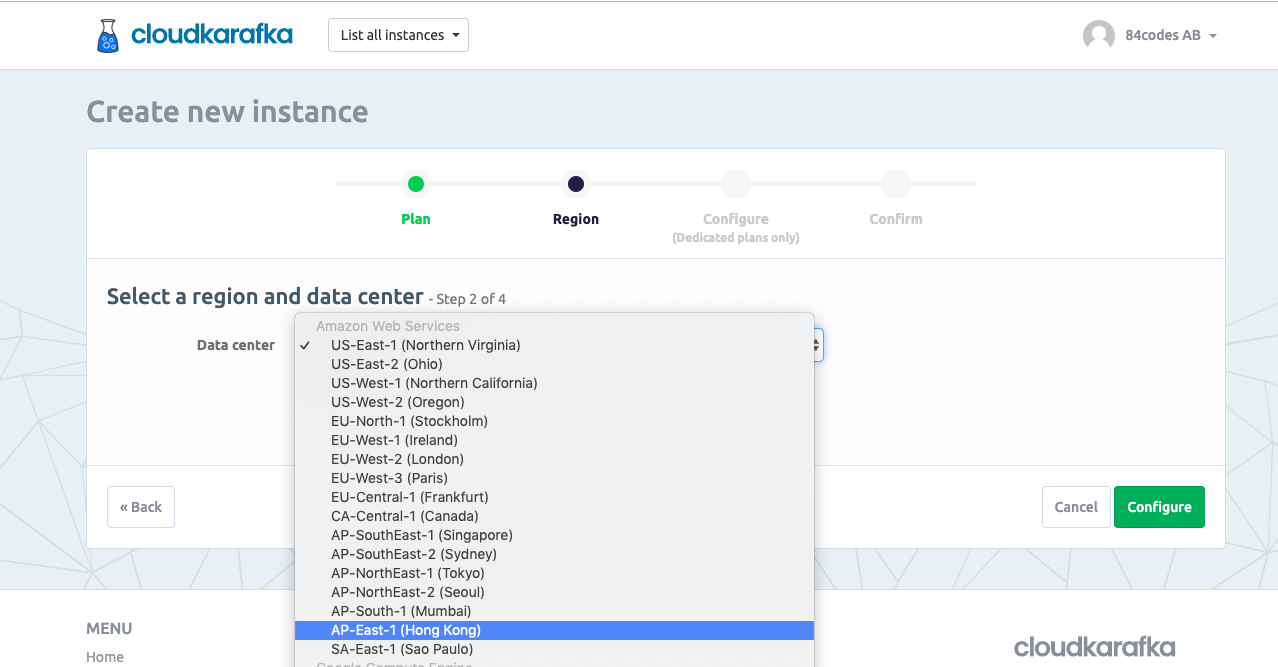
Task: Click the Home footer link
Action: click(105, 657)
